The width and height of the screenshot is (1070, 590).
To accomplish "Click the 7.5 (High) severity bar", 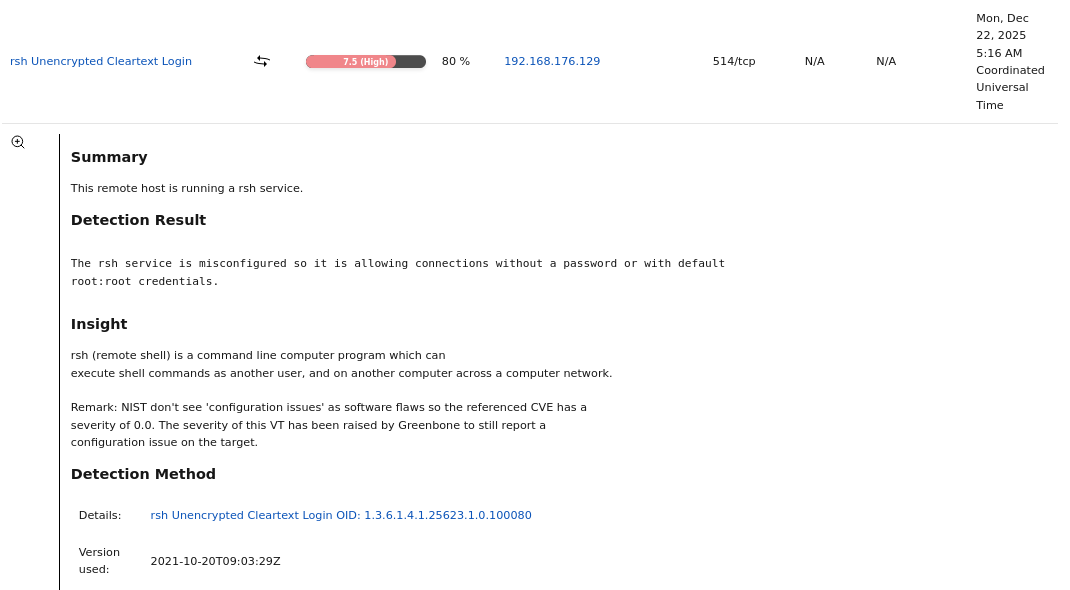I will 365,61.
